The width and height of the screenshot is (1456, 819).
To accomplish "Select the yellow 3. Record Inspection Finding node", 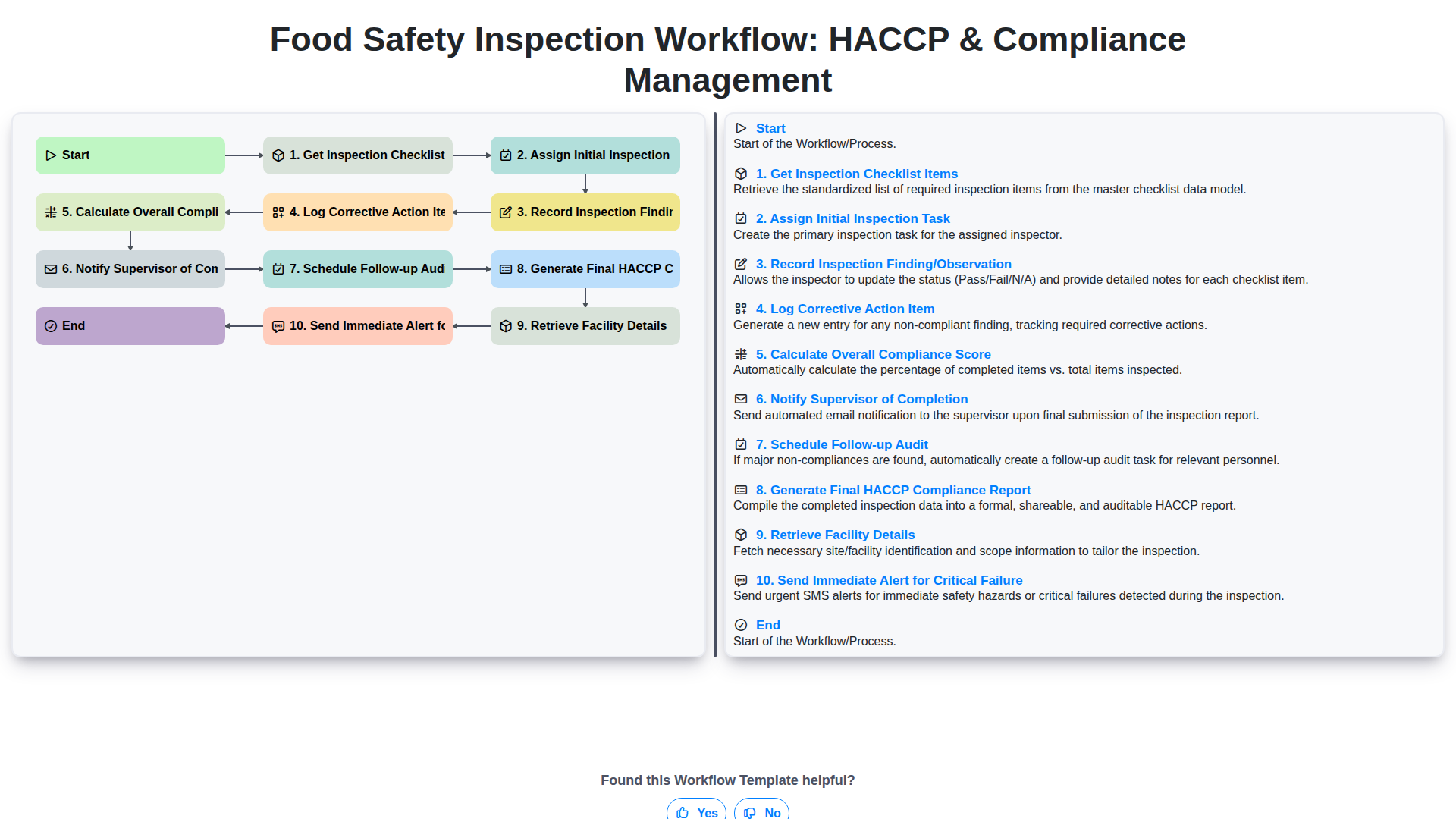I will click(x=585, y=212).
